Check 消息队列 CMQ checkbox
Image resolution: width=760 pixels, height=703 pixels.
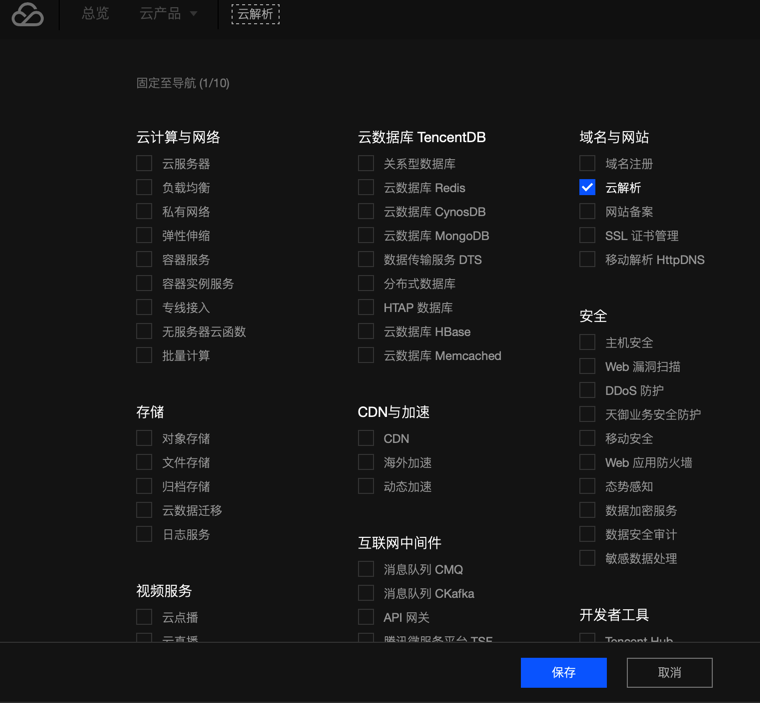[366, 569]
